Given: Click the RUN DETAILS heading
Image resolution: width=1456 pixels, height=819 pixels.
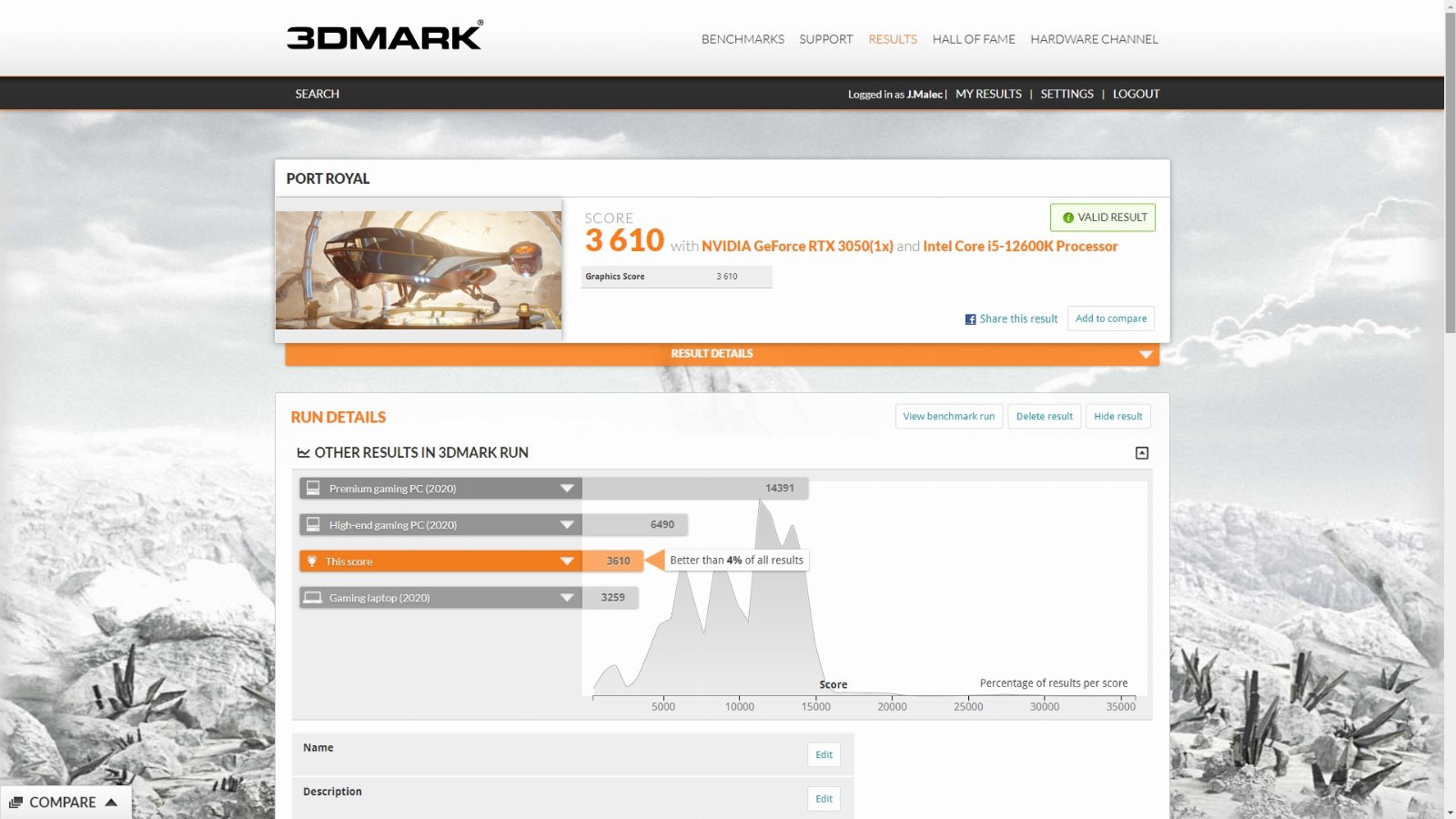Looking at the screenshot, I should 339,418.
